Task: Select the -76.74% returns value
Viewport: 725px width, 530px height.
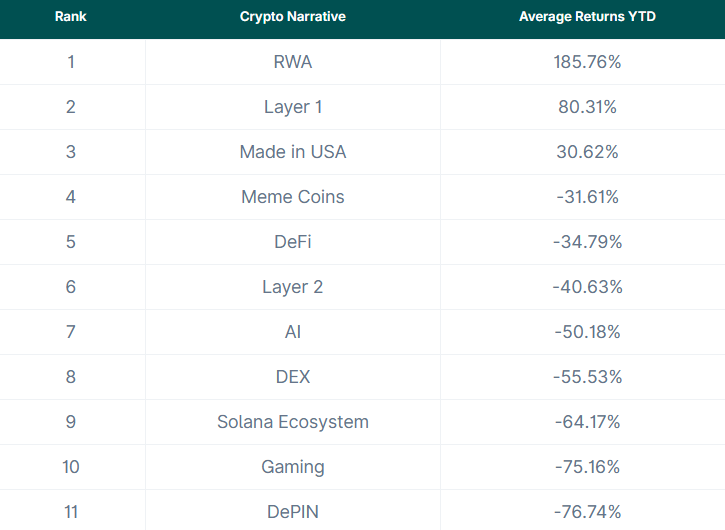Action: pos(587,512)
